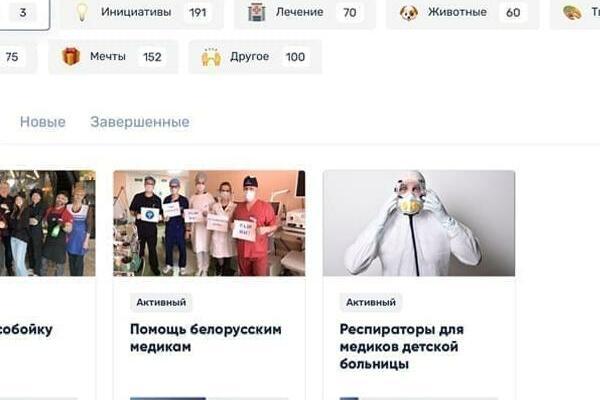Click the count 152 next to Мечты
Image resolution: width=600 pixels, height=400 pixels.
point(152,57)
